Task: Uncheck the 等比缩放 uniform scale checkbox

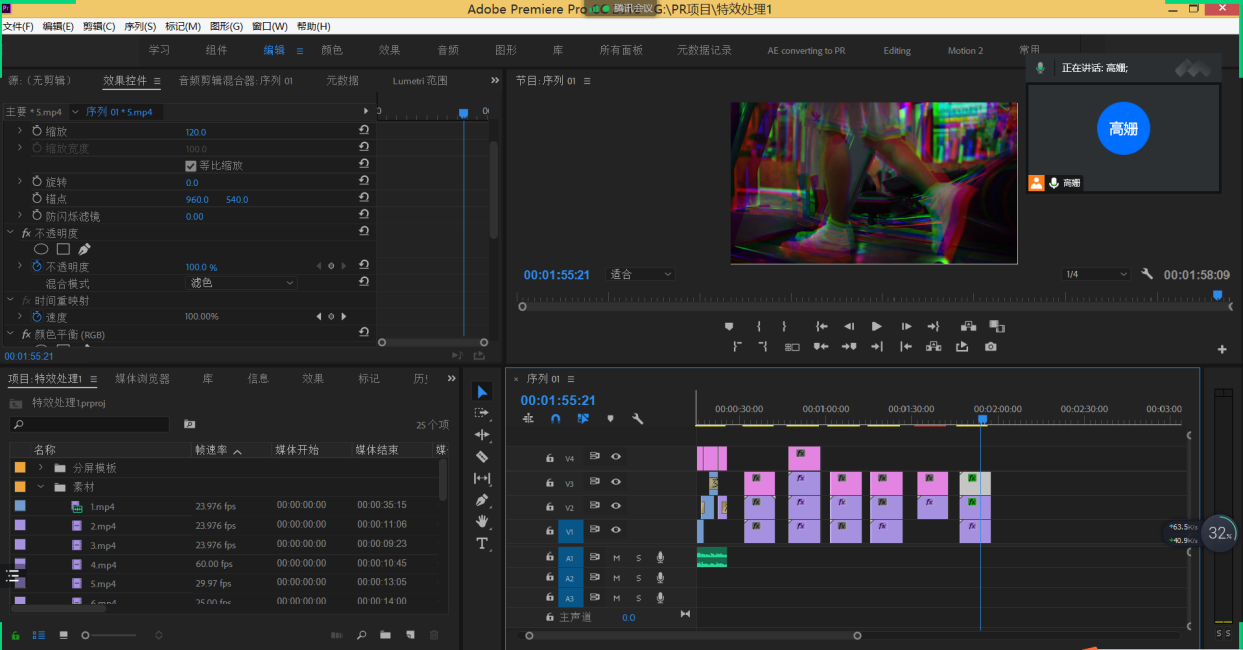Action: click(x=191, y=166)
